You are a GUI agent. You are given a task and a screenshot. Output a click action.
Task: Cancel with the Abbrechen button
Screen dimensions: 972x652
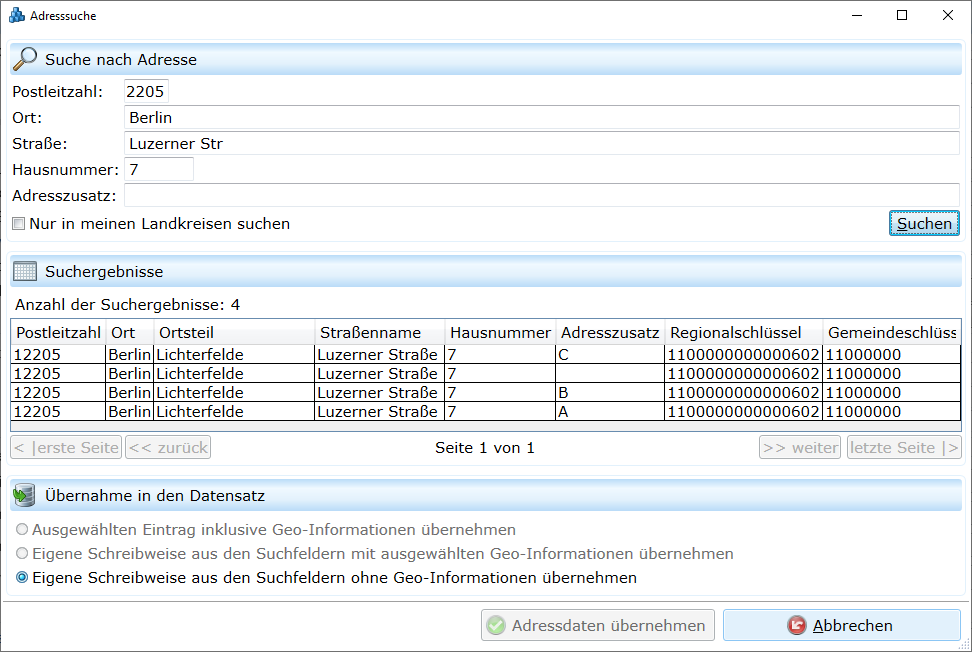point(841,626)
